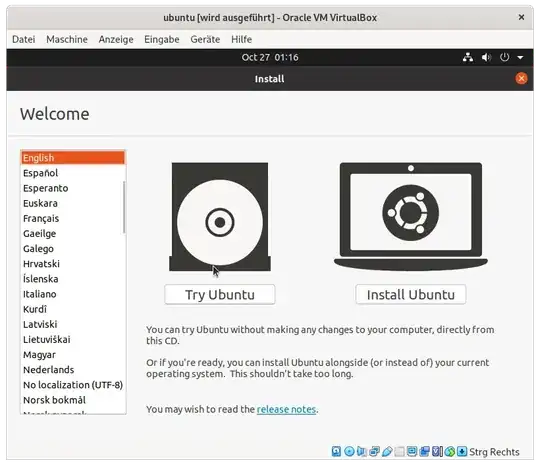The width and height of the screenshot is (540, 466).
Task: Select Kurdî in the language list
Action: pyautogui.click(x=73, y=309)
